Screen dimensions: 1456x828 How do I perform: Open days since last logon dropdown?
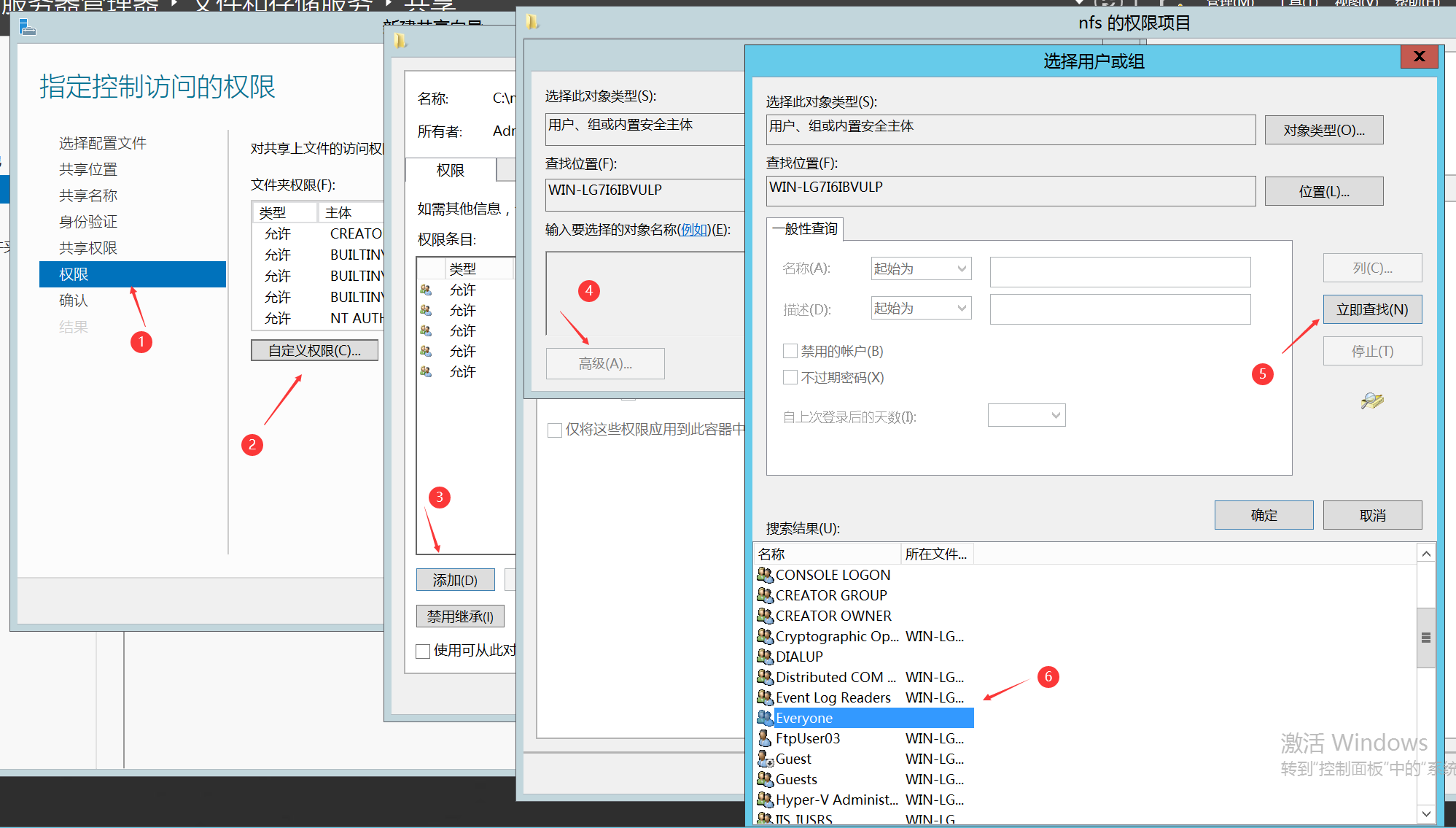click(1027, 415)
